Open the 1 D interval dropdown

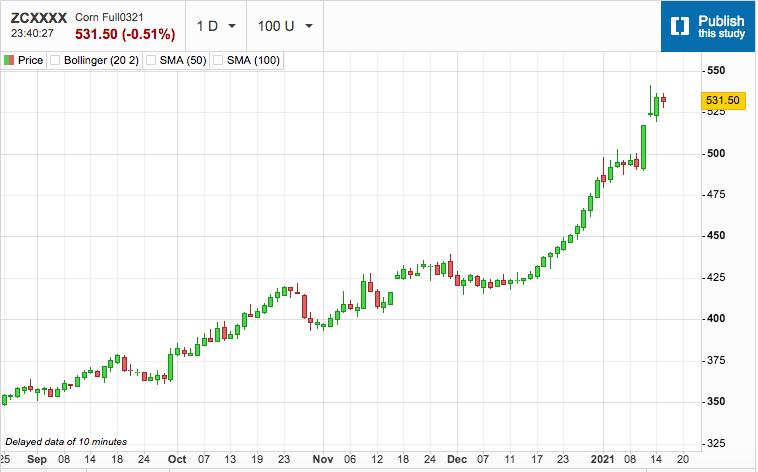pyautogui.click(x=216, y=26)
